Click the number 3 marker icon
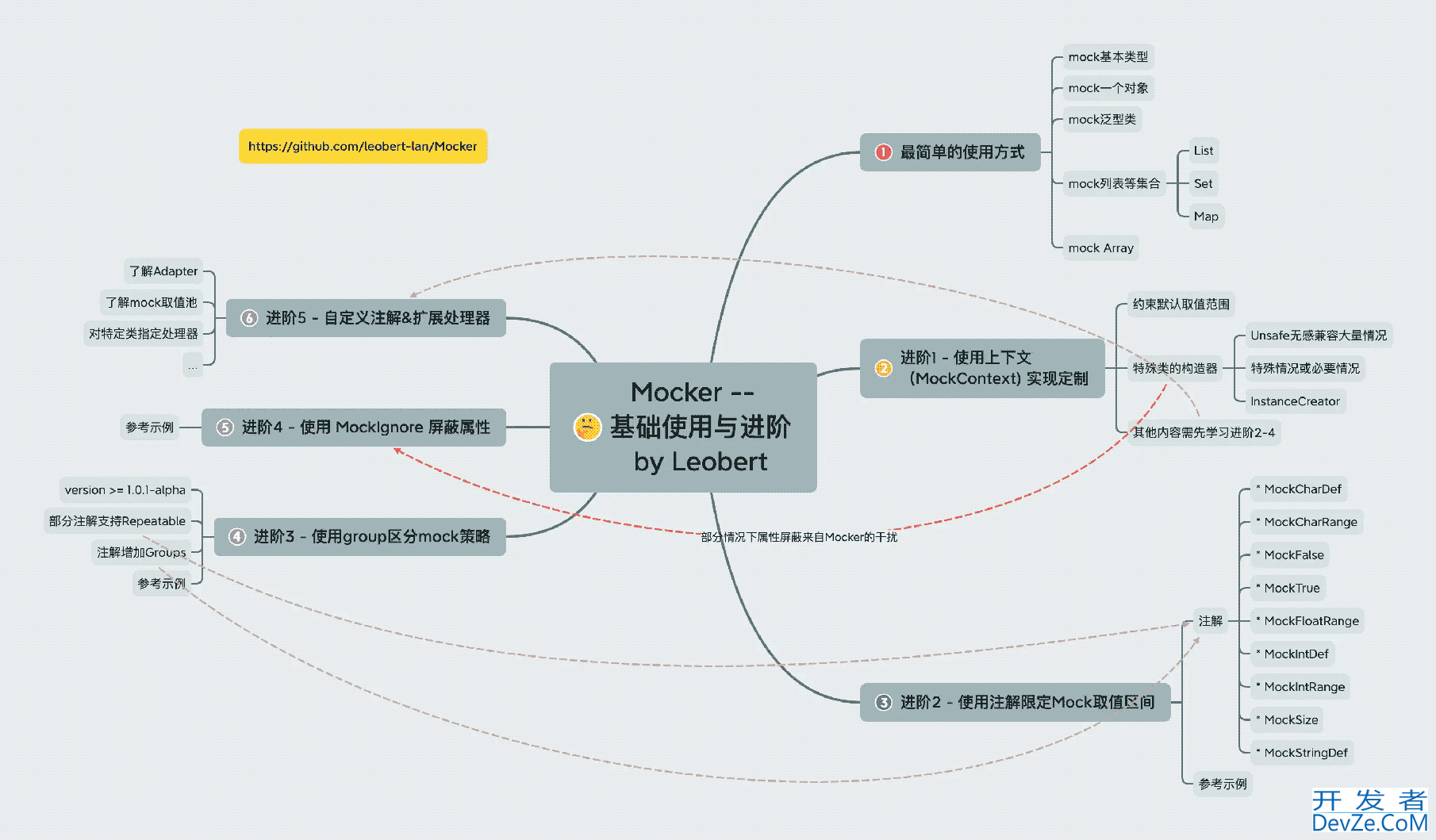 pyautogui.click(x=883, y=702)
